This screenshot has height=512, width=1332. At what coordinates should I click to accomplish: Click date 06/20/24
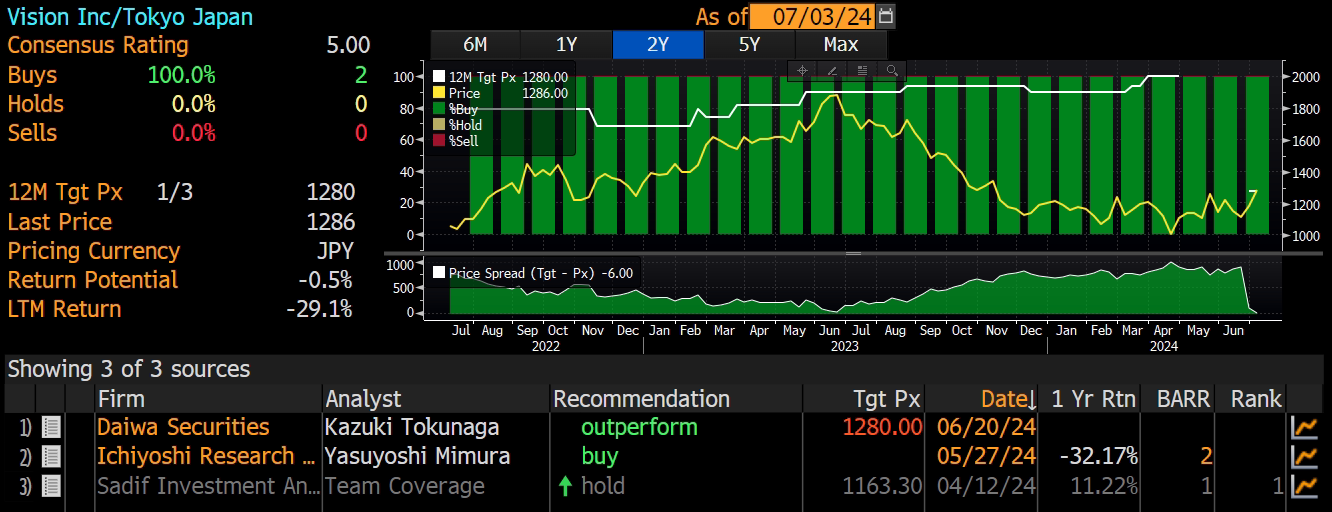pos(987,427)
